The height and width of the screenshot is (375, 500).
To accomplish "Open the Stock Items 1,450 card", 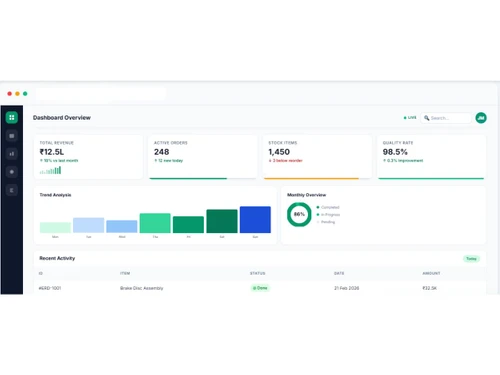I will 317,157.
